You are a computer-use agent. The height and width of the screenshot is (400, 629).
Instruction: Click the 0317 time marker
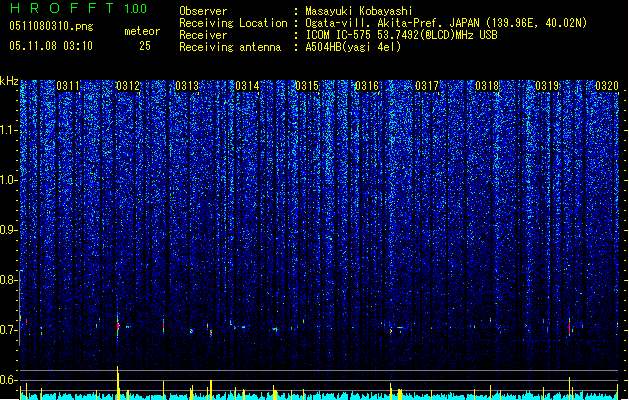pyautogui.click(x=427, y=85)
